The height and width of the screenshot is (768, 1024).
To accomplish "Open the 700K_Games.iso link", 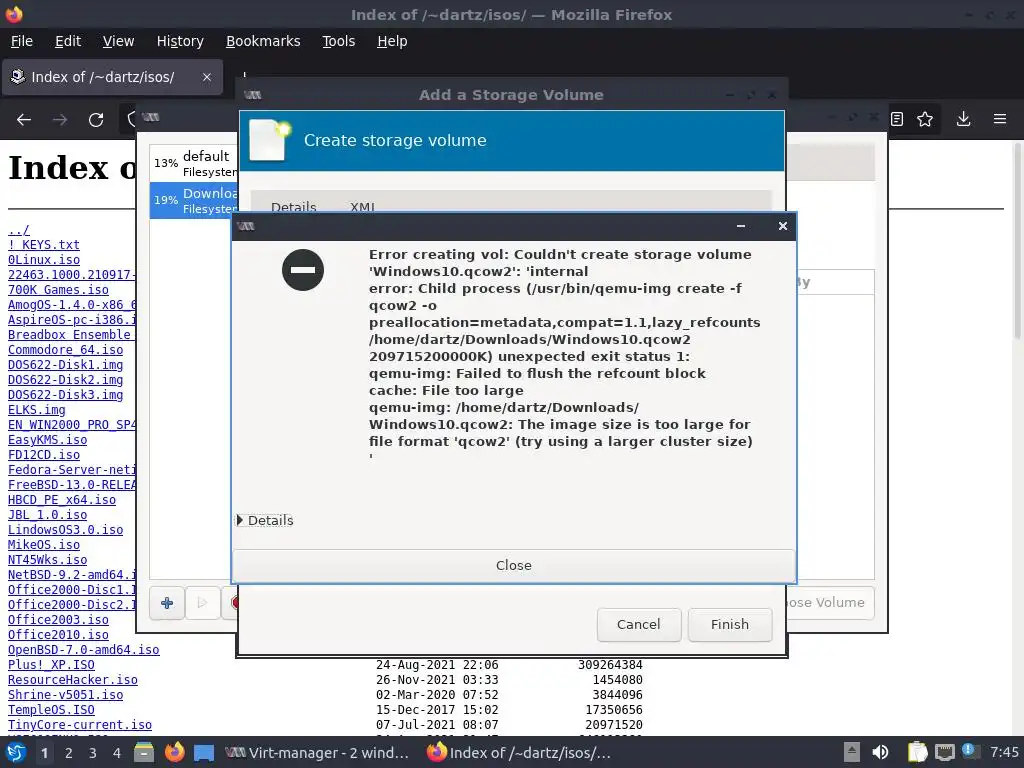I will tap(58, 290).
